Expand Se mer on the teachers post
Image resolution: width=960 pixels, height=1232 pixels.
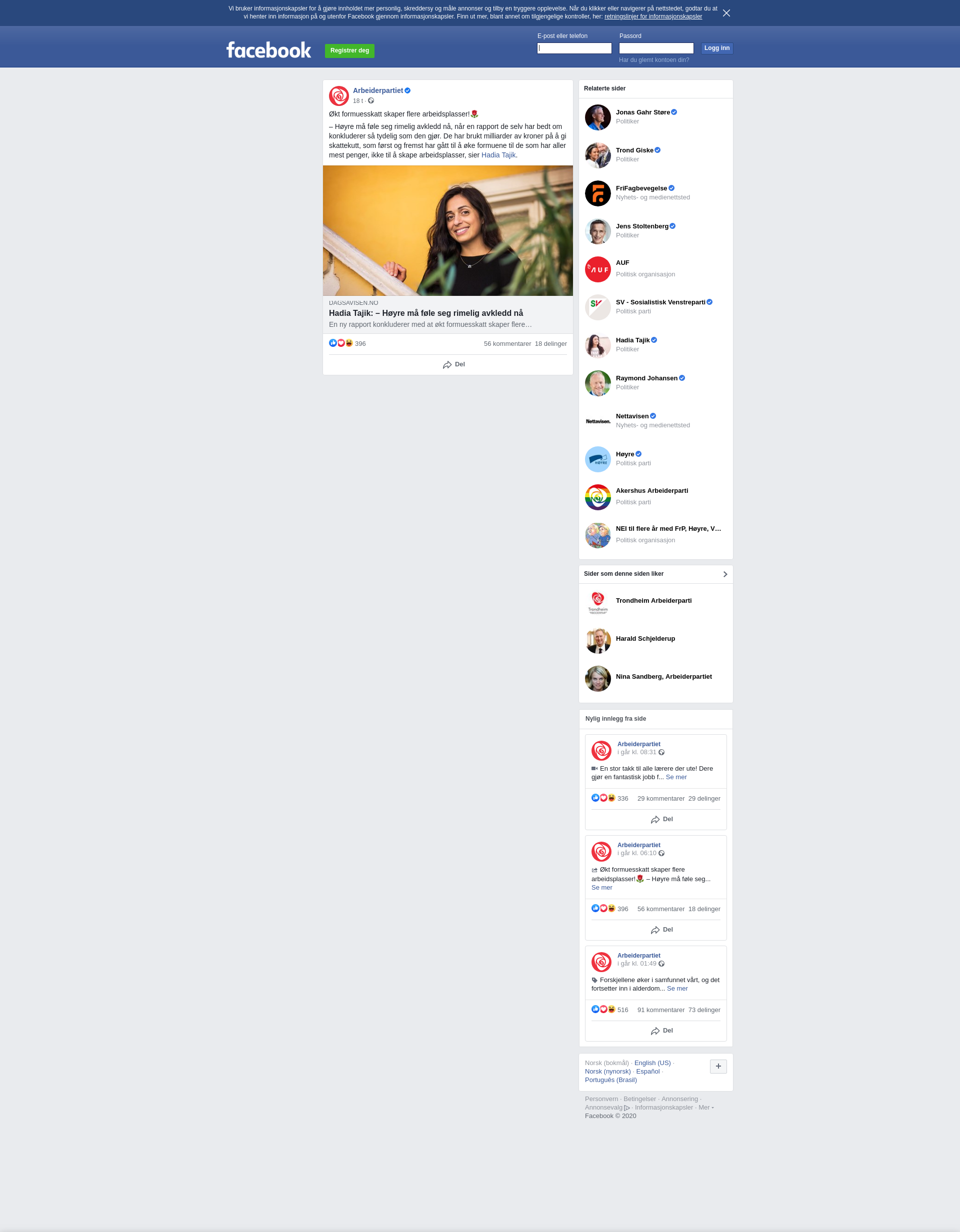coord(676,777)
